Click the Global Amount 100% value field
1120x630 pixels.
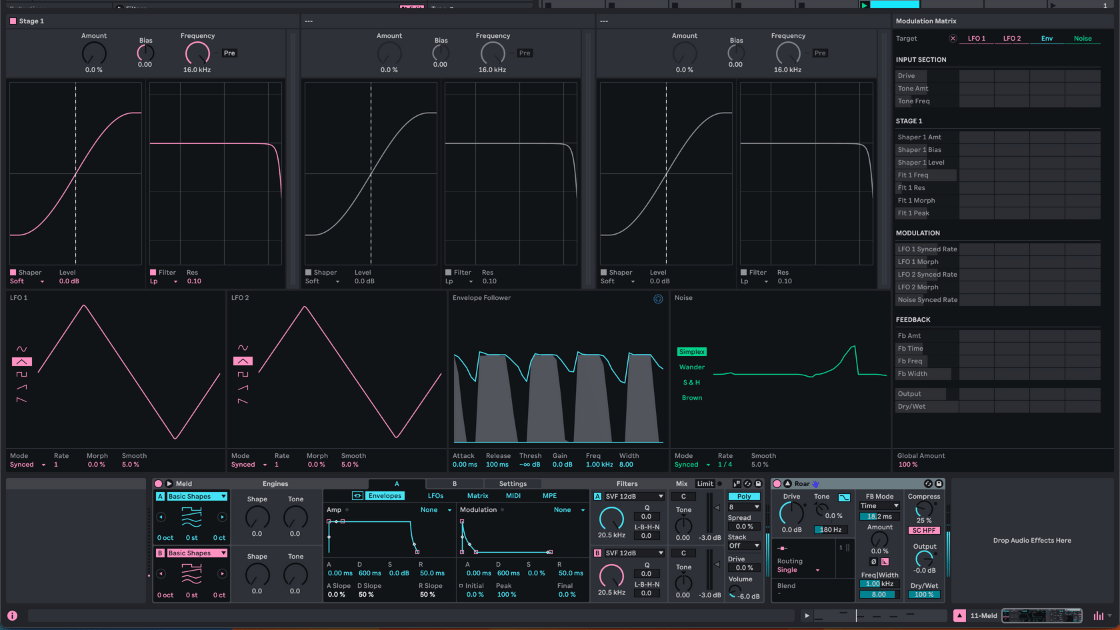tap(908, 465)
